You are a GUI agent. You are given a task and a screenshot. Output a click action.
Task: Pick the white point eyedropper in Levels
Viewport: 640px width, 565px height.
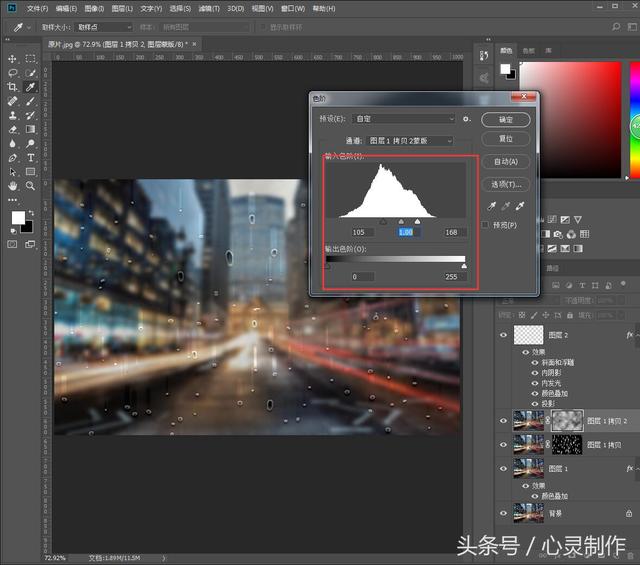pyautogui.click(x=518, y=206)
